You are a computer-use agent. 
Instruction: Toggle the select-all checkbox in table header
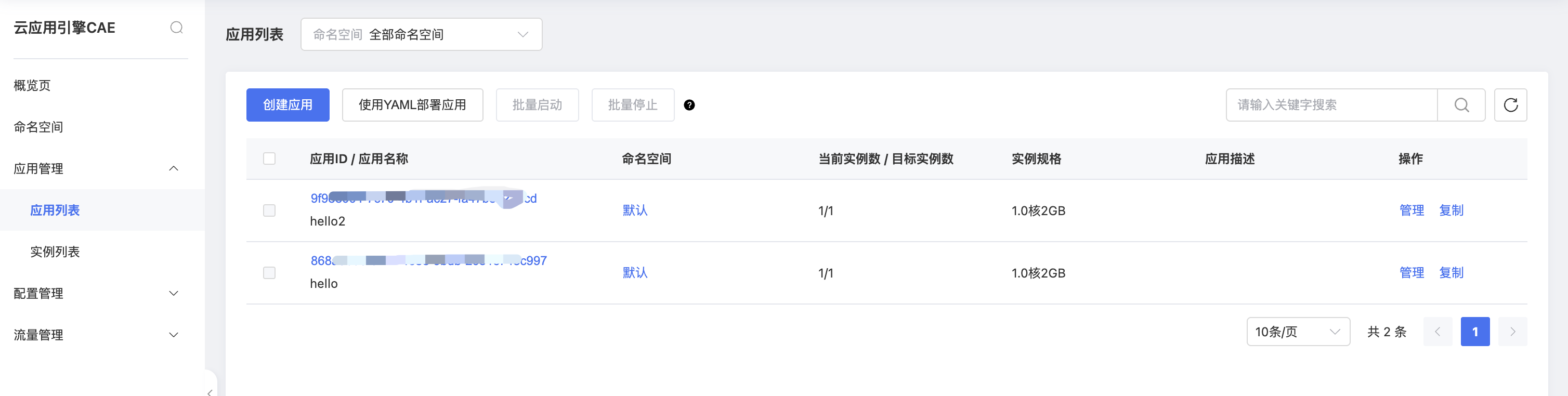[269, 159]
